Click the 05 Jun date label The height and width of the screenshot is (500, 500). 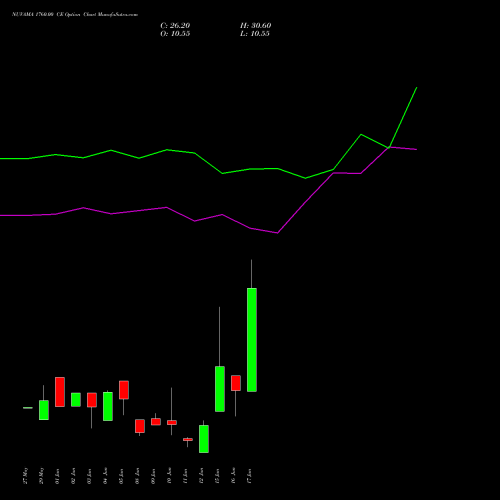pyautogui.click(x=122, y=476)
